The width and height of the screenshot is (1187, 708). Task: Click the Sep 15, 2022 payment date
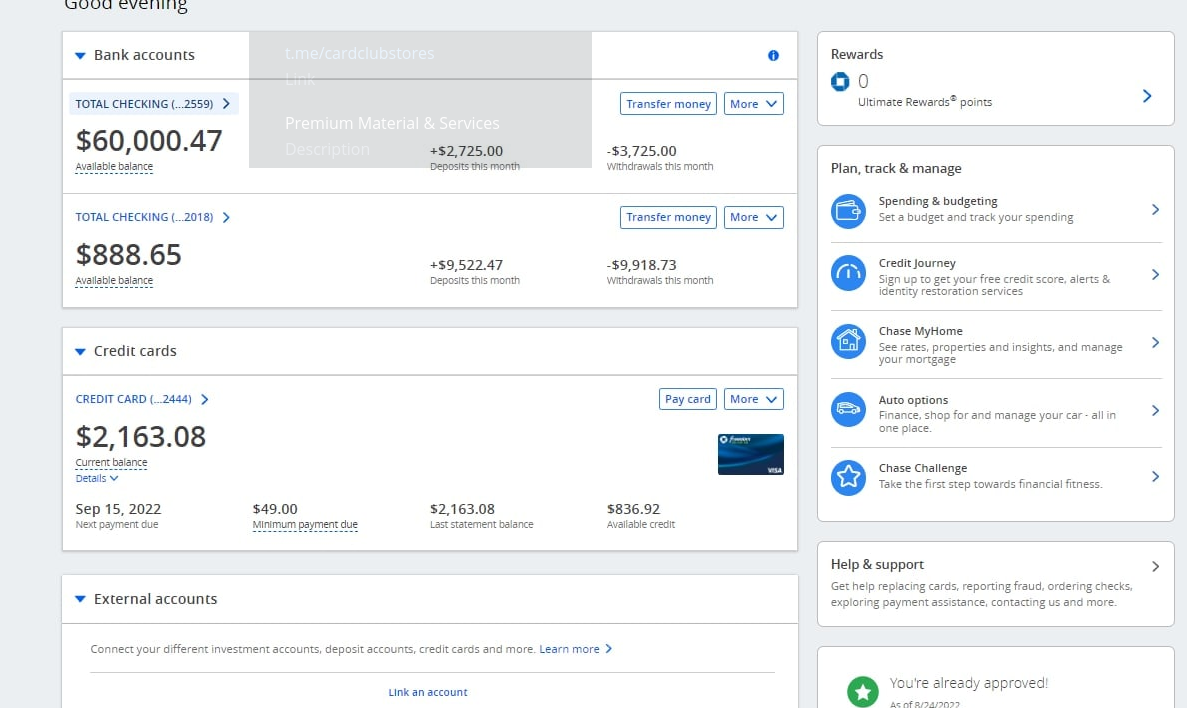point(118,509)
